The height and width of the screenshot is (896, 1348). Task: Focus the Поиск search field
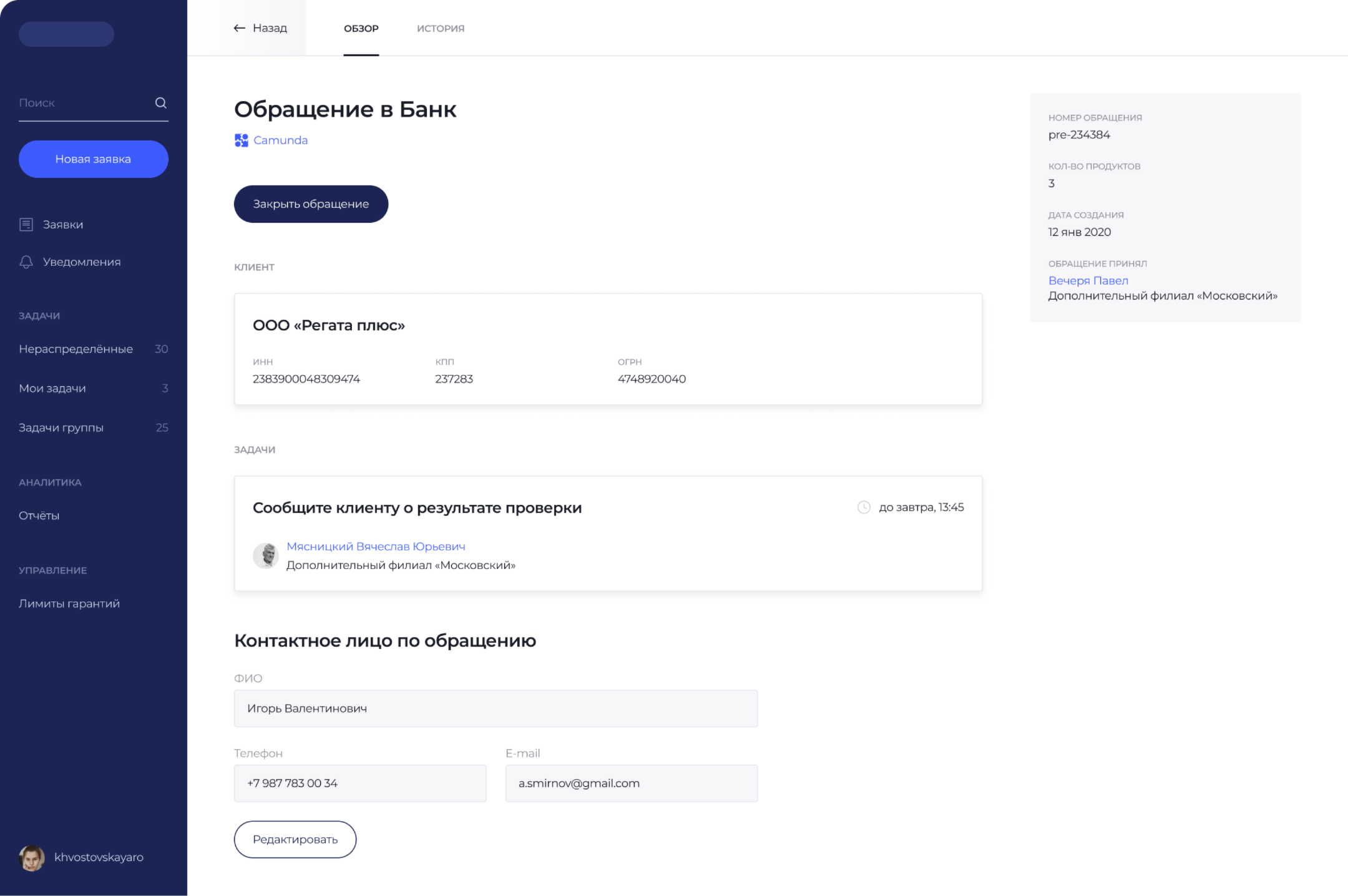click(x=81, y=103)
